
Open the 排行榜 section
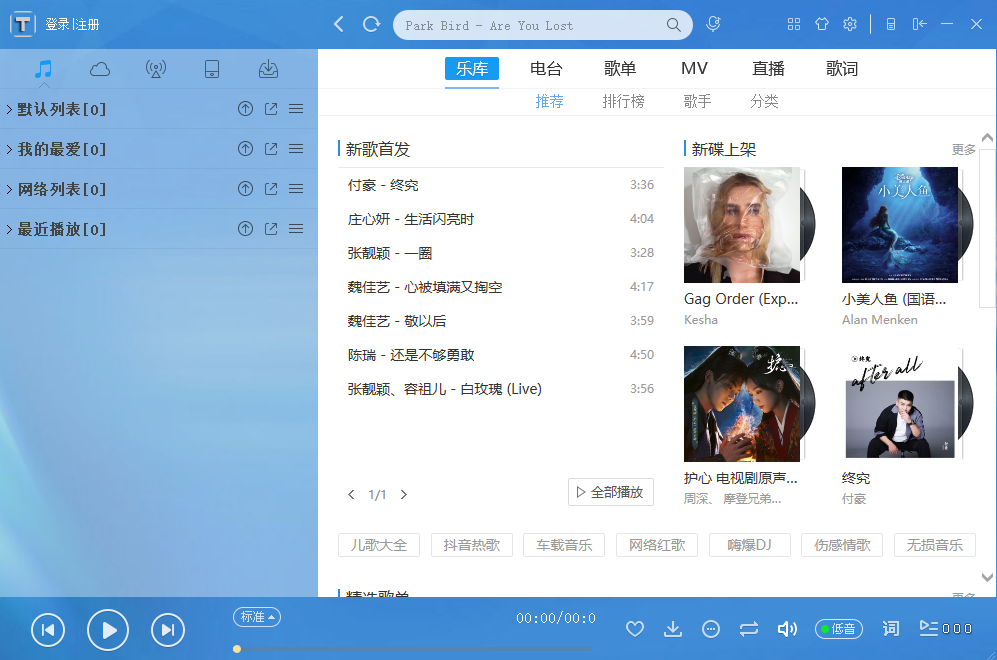click(624, 101)
